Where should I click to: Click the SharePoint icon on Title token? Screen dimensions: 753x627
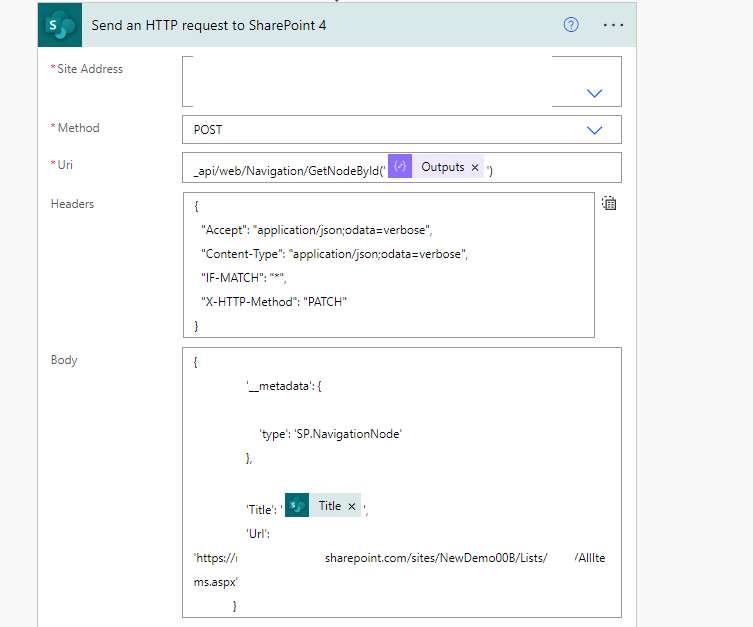tap(297, 506)
